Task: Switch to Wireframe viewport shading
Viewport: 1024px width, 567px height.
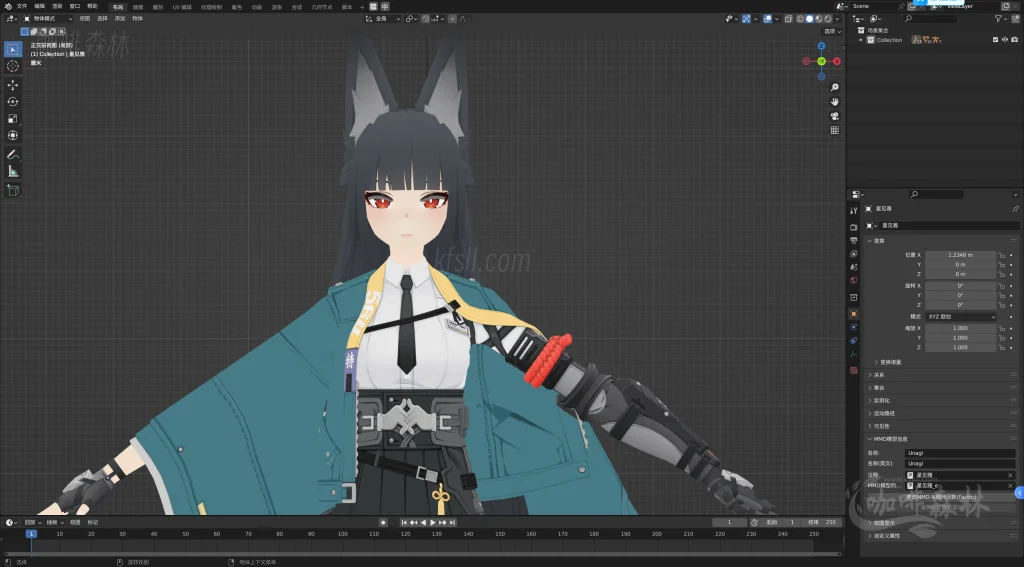Action: [801, 19]
